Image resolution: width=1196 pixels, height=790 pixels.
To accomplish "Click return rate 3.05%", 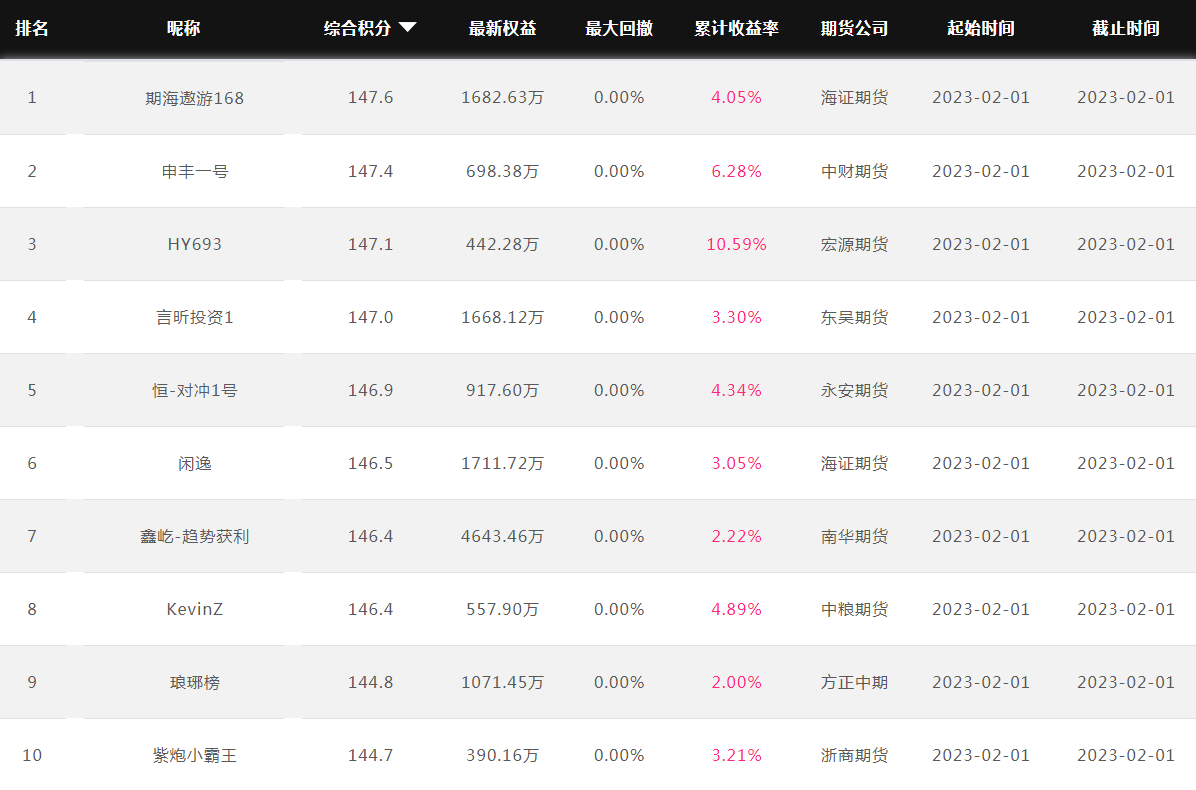I will click(x=736, y=464).
